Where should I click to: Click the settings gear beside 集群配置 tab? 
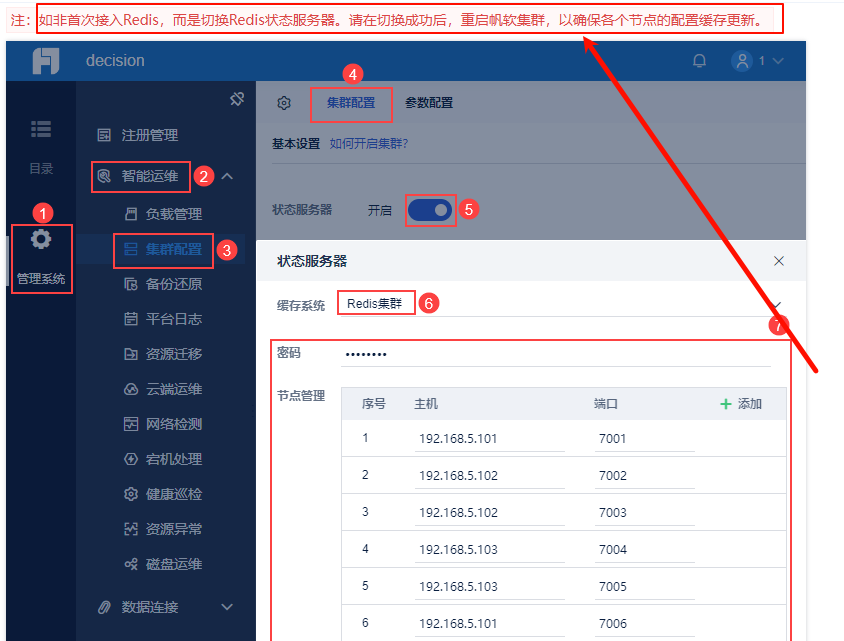(x=284, y=103)
